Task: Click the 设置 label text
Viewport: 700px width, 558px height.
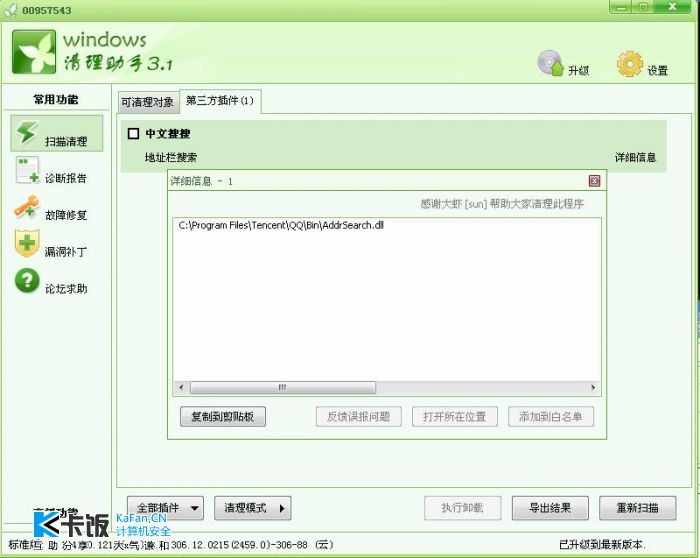Action: point(658,71)
